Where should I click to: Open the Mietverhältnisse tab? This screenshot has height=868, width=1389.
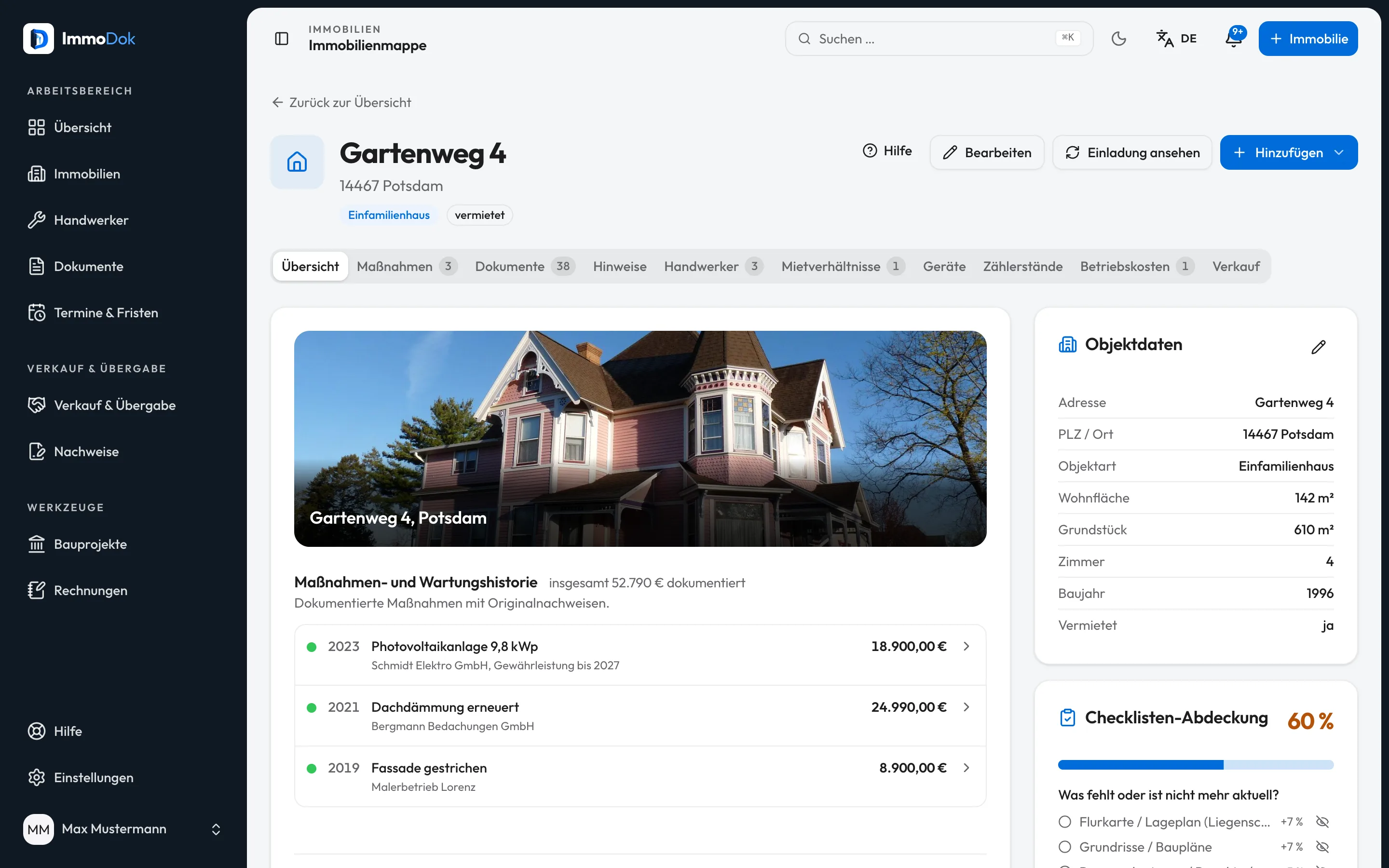coord(843,266)
